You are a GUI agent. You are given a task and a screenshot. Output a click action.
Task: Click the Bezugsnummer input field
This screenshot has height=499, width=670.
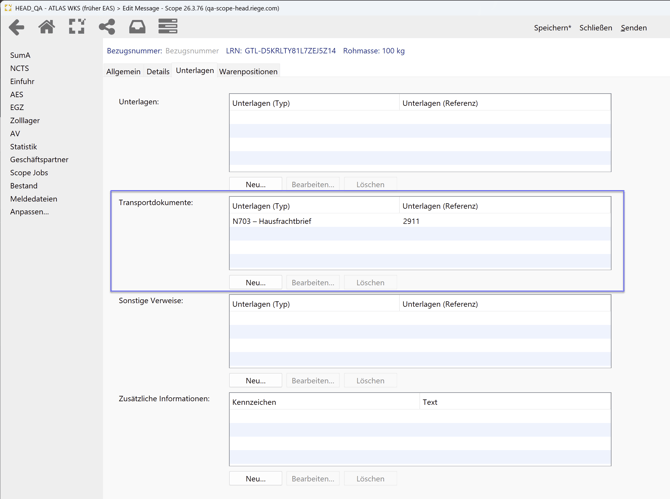click(x=192, y=51)
